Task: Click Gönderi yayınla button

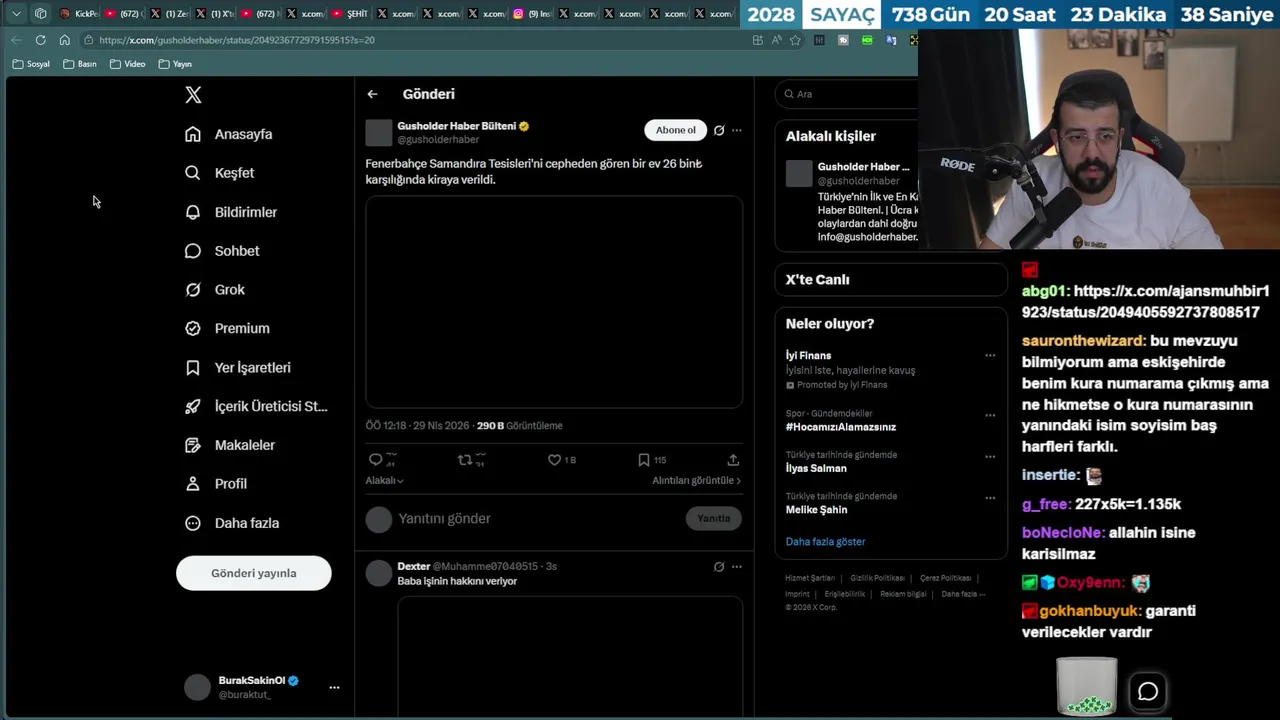Action: [x=254, y=573]
